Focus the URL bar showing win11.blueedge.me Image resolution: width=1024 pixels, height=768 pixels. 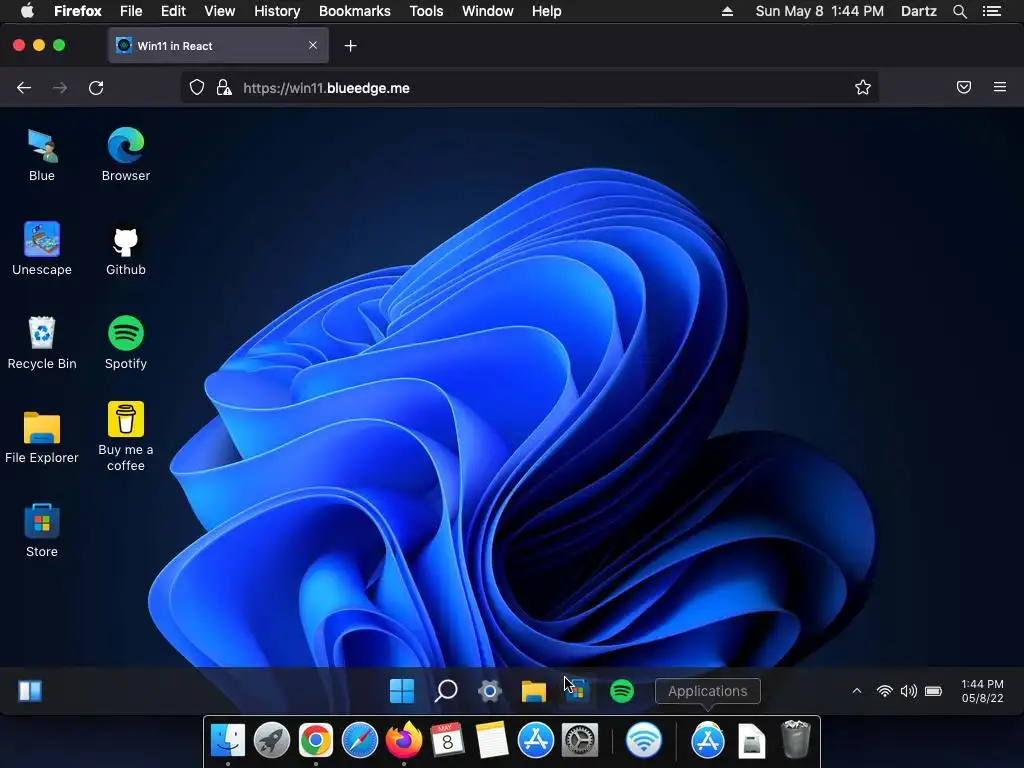pyautogui.click(x=529, y=88)
